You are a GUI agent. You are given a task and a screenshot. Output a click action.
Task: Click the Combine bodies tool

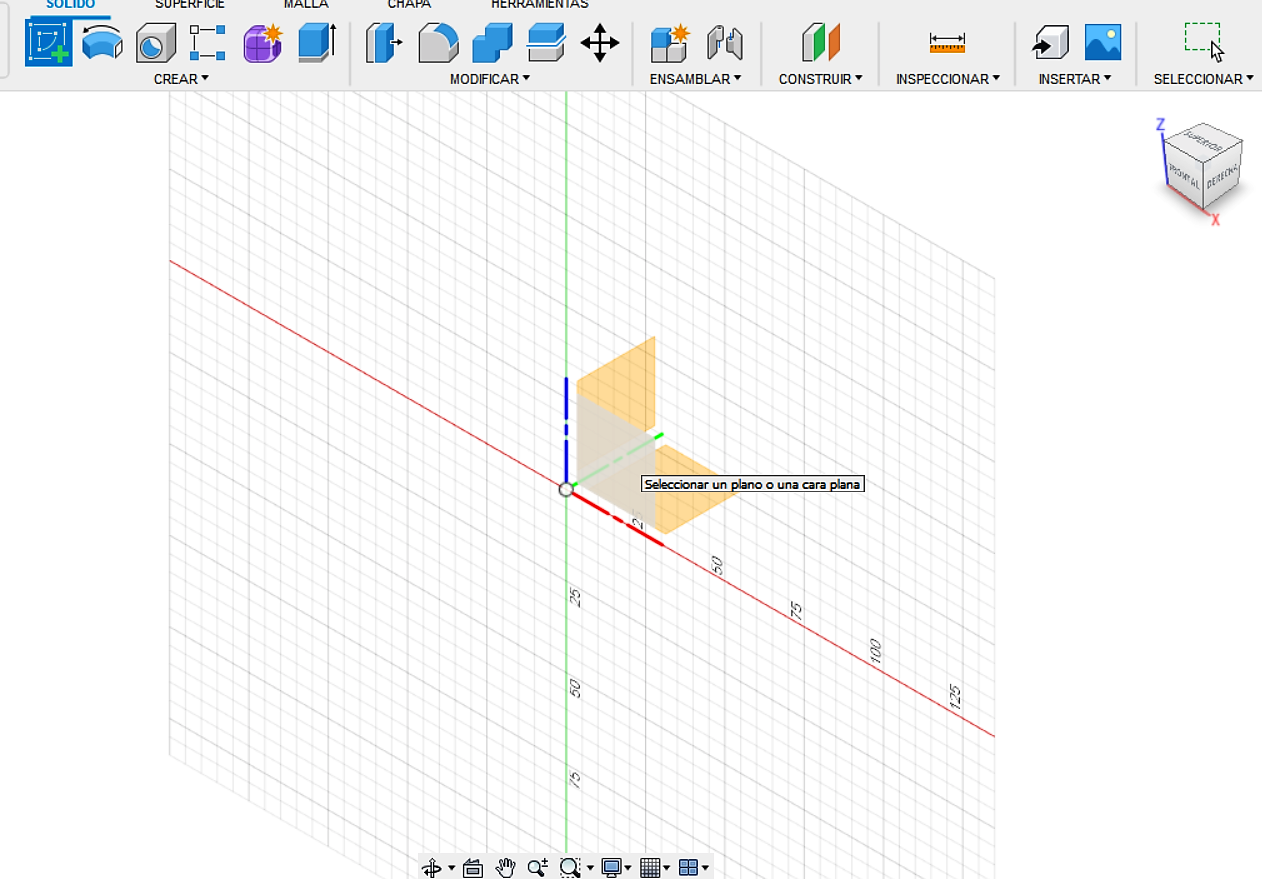pos(492,44)
